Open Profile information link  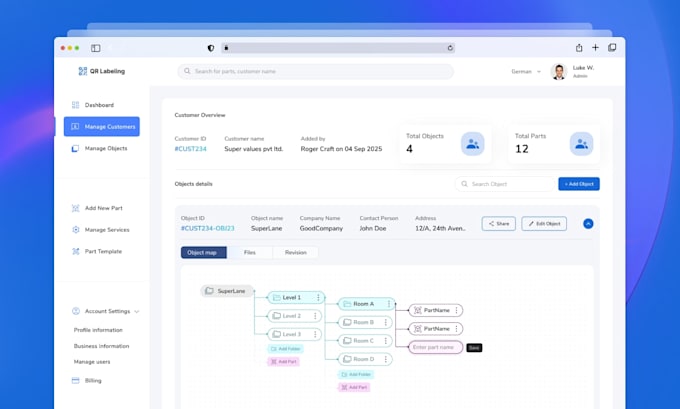98,330
